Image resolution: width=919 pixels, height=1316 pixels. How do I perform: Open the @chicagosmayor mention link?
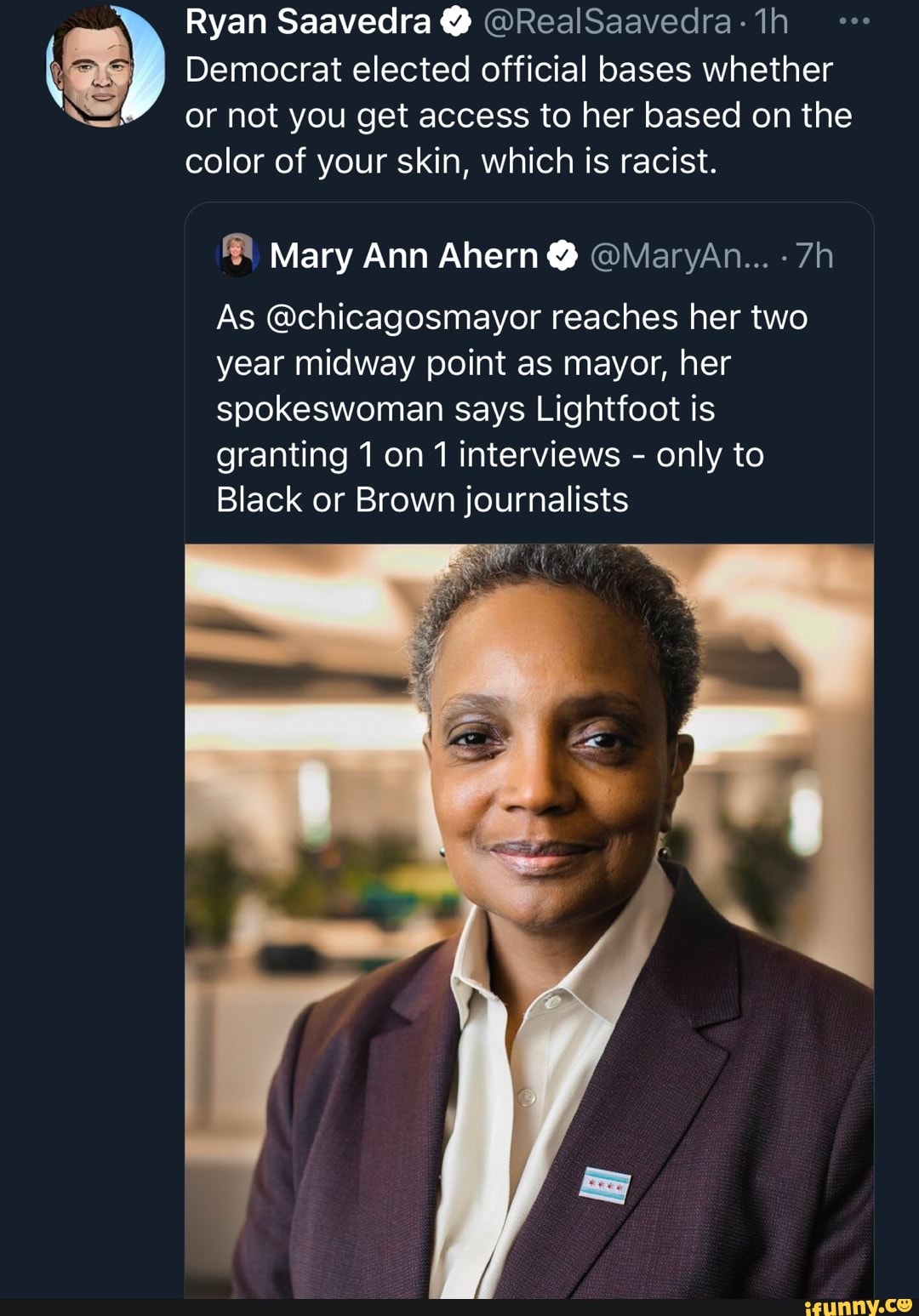click(403, 317)
